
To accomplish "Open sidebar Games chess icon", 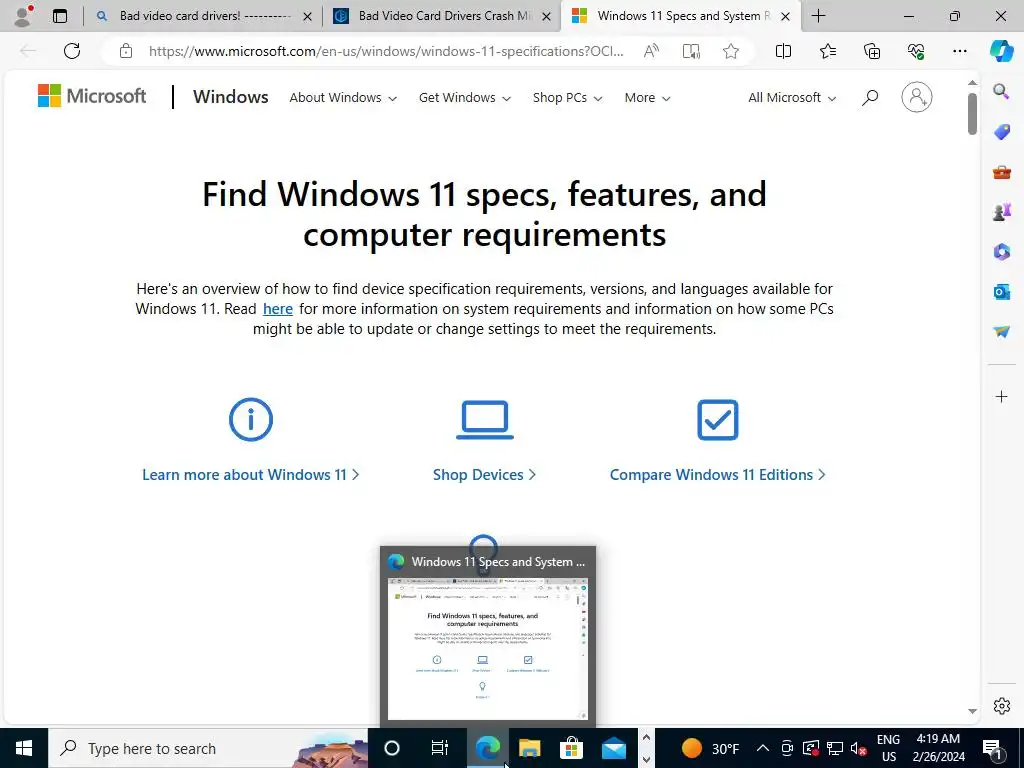I will coord(1001,212).
